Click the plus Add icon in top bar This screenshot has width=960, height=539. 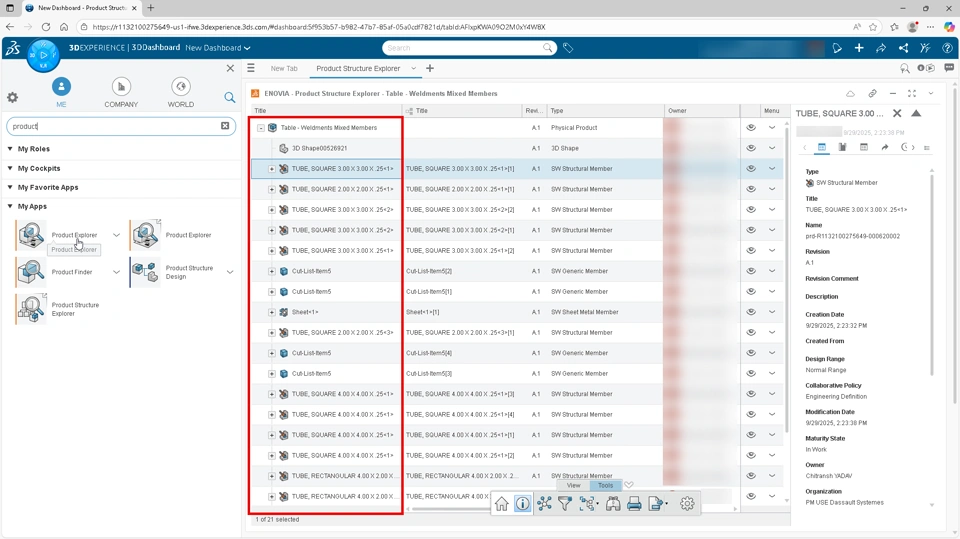859,48
